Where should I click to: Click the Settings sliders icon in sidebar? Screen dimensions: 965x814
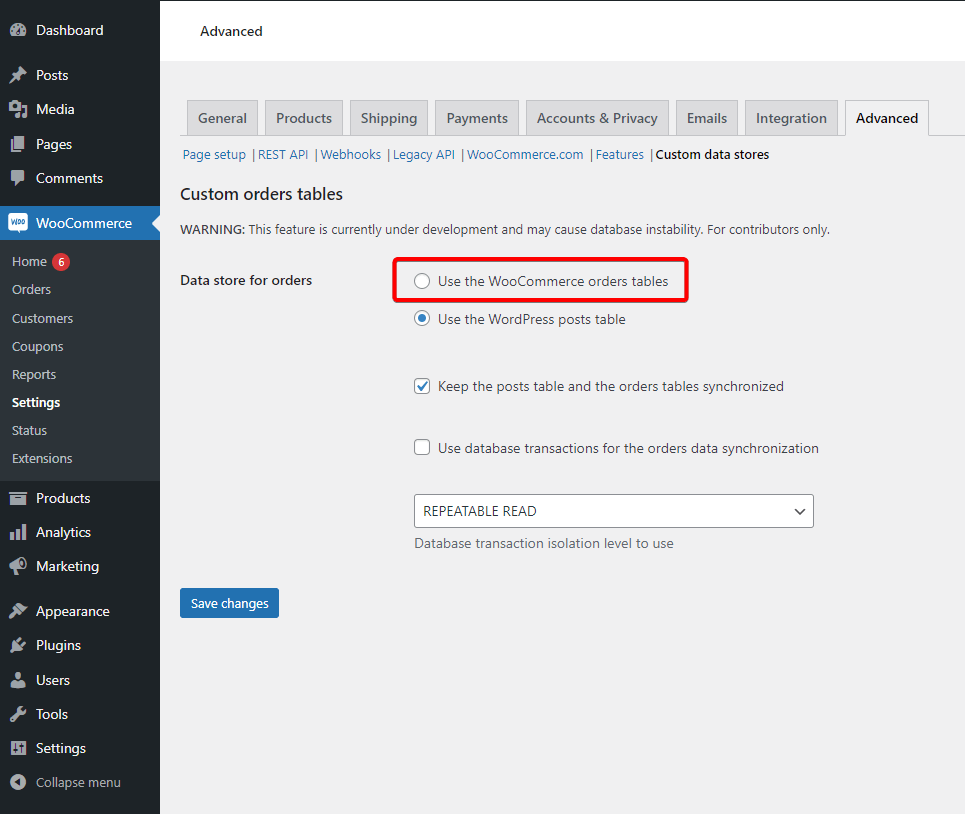coord(18,748)
